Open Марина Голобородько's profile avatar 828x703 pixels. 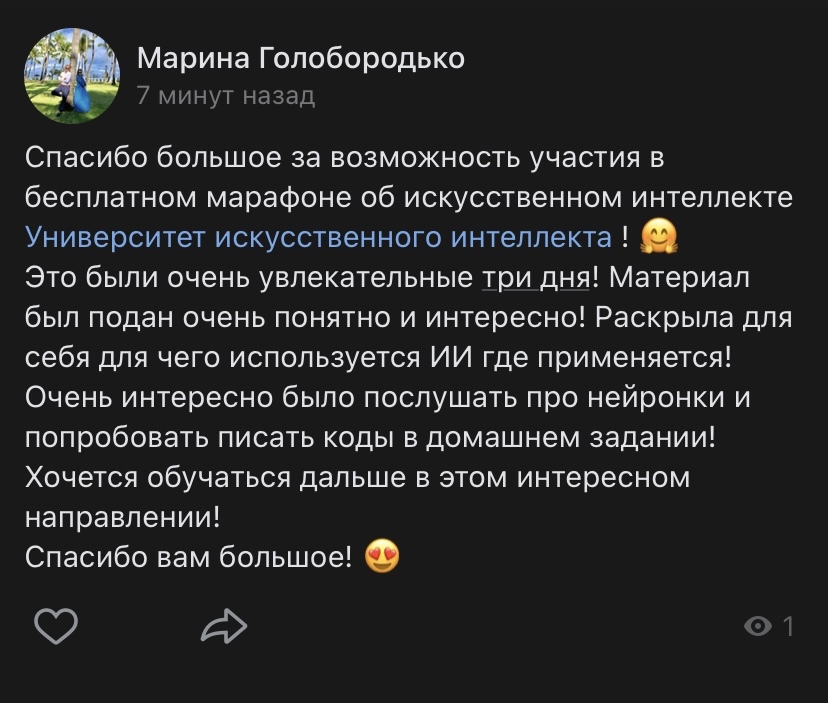(x=72, y=76)
